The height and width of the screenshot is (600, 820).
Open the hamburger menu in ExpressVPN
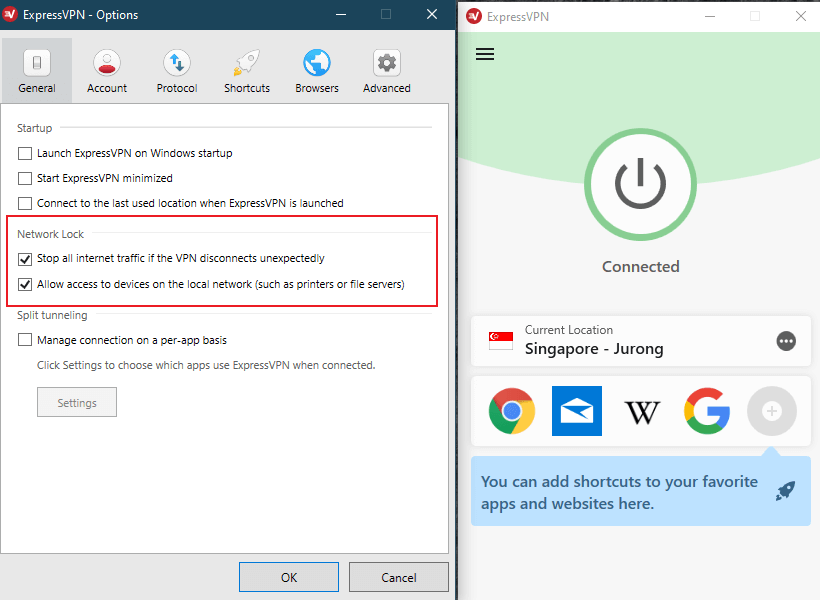[485, 54]
